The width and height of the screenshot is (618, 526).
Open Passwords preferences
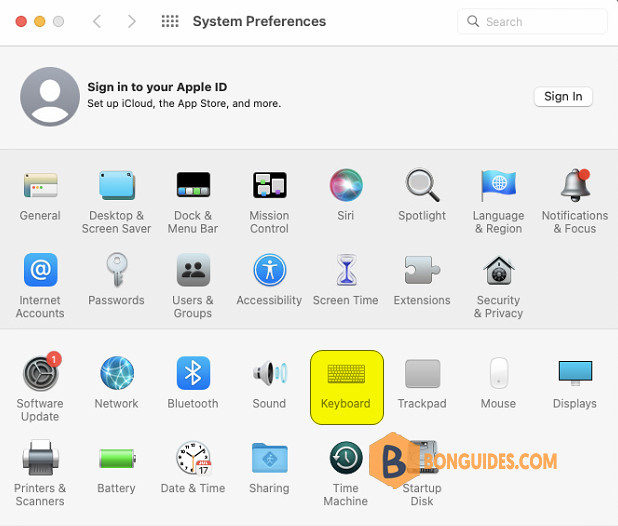(117, 280)
